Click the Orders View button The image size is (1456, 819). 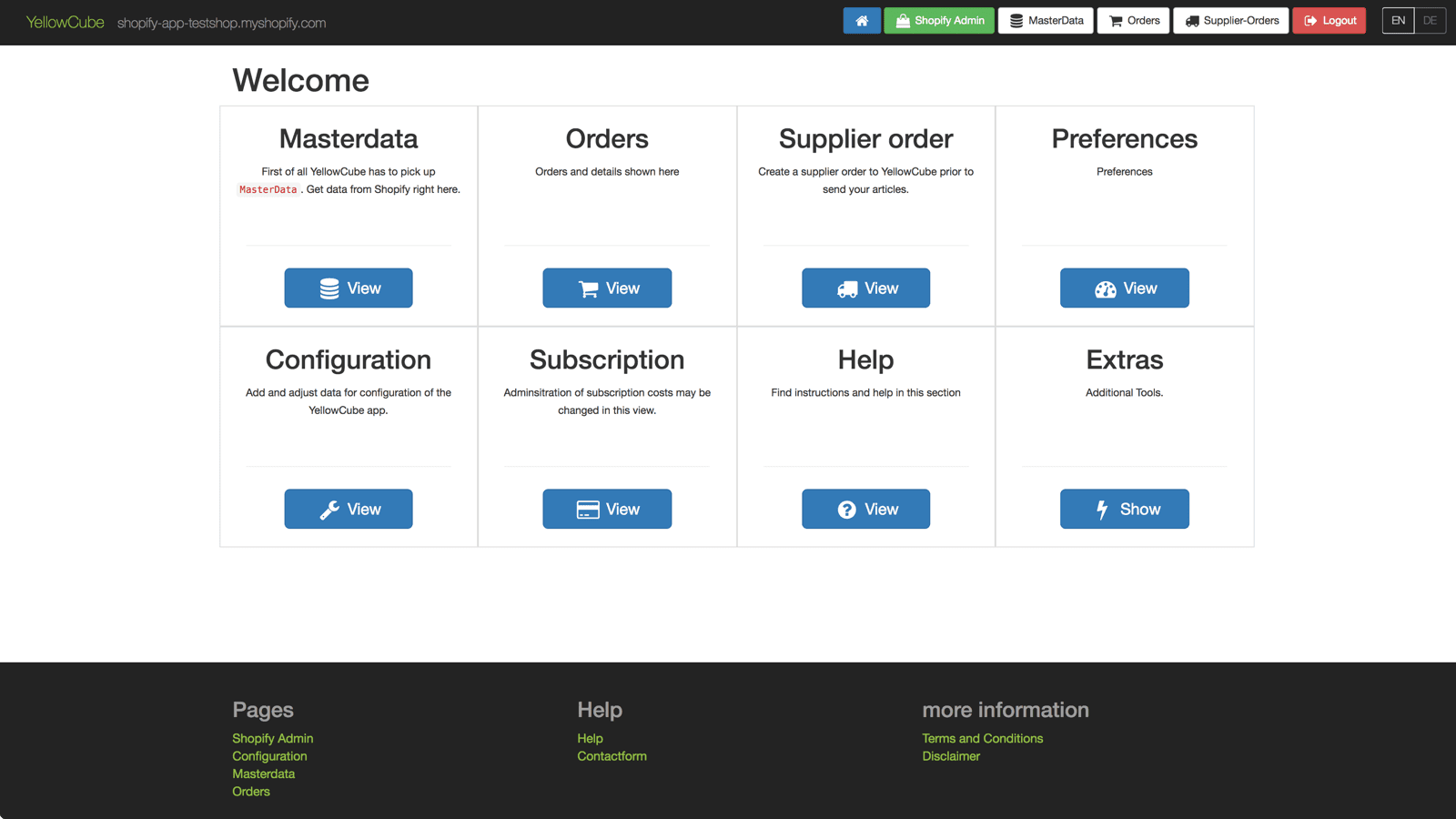[607, 288]
